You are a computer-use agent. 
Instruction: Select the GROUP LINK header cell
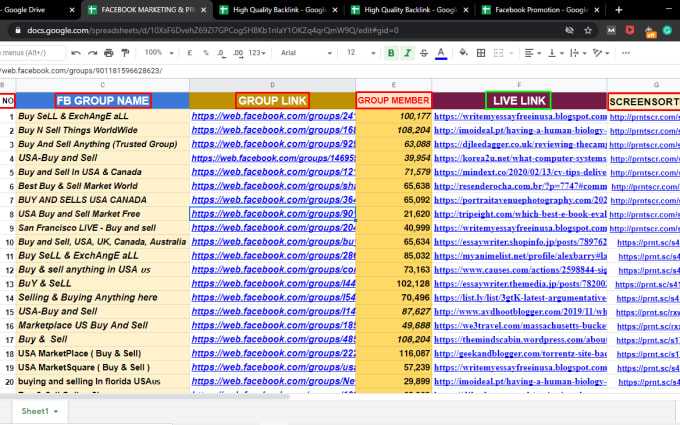pos(272,101)
